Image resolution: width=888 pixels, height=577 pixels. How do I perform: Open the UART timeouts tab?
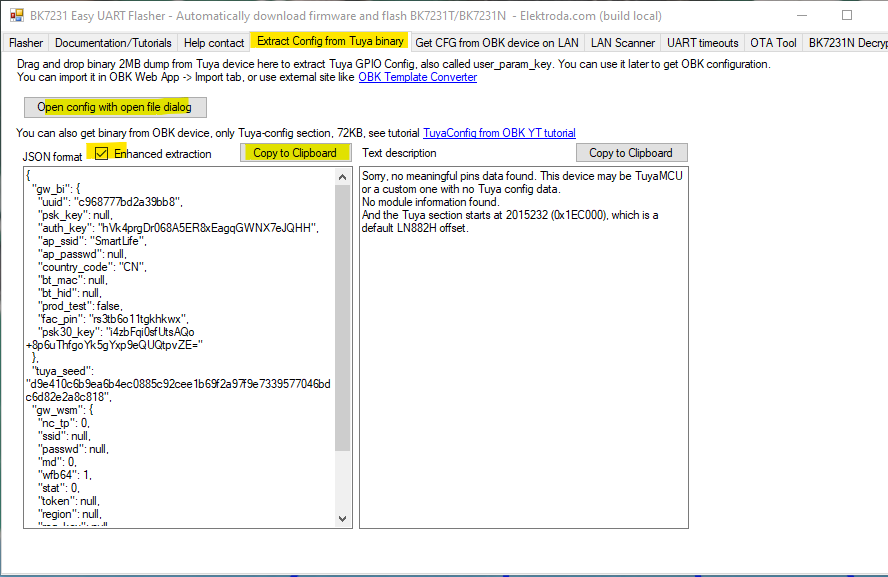[702, 43]
